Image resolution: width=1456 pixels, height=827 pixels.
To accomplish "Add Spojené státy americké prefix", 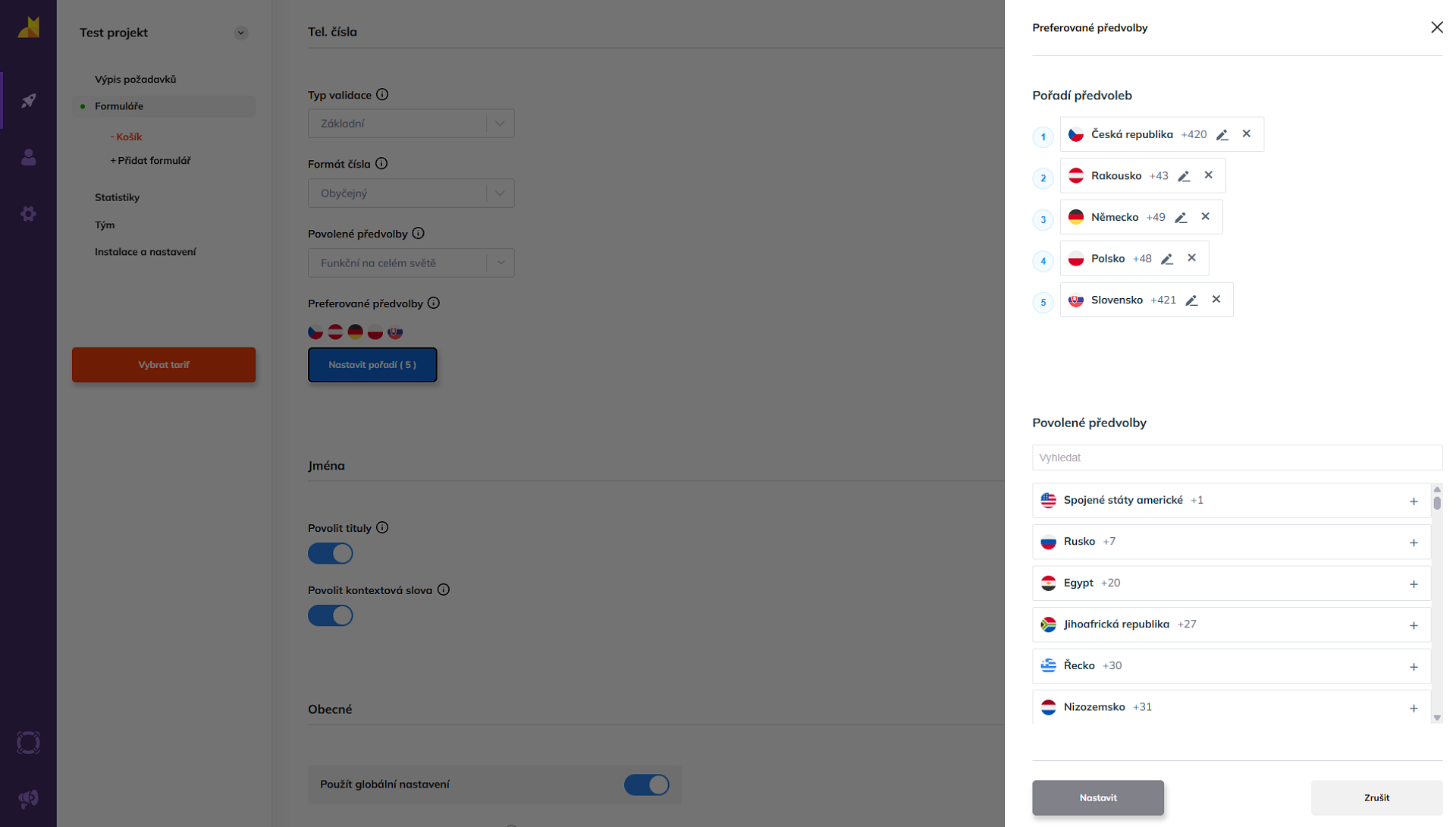I will point(1414,502).
